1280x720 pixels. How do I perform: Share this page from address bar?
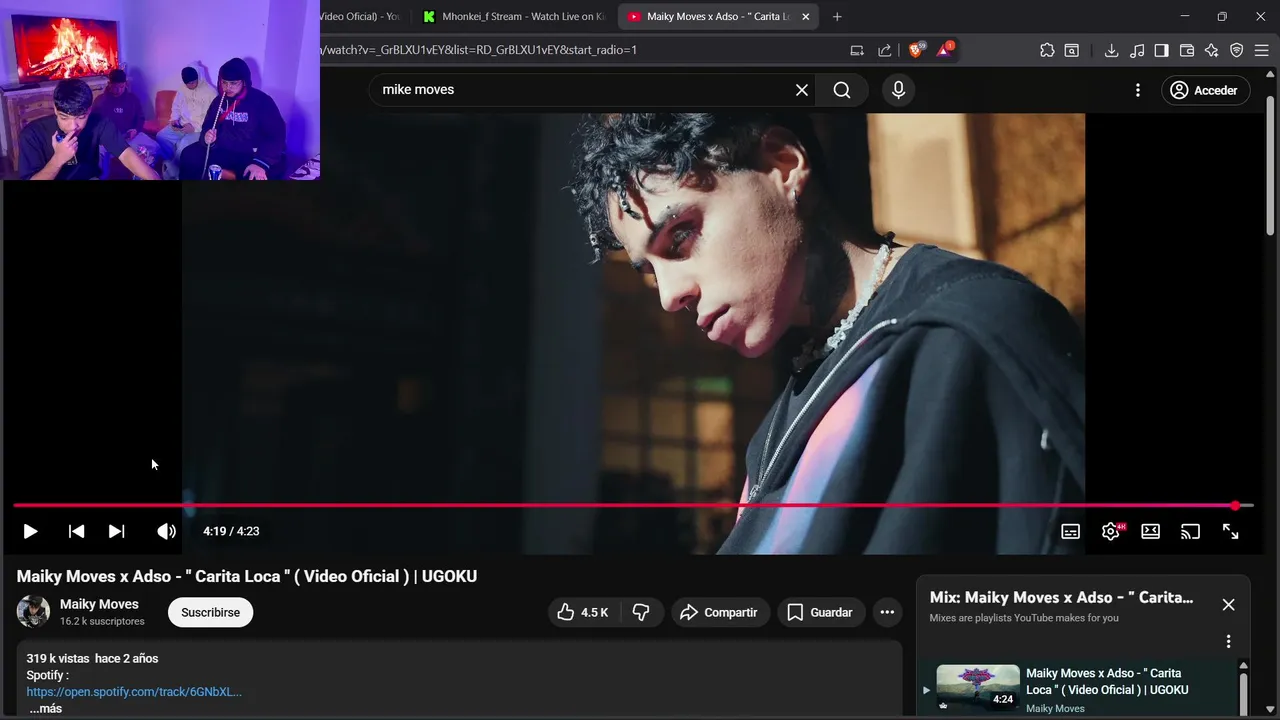(885, 50)
